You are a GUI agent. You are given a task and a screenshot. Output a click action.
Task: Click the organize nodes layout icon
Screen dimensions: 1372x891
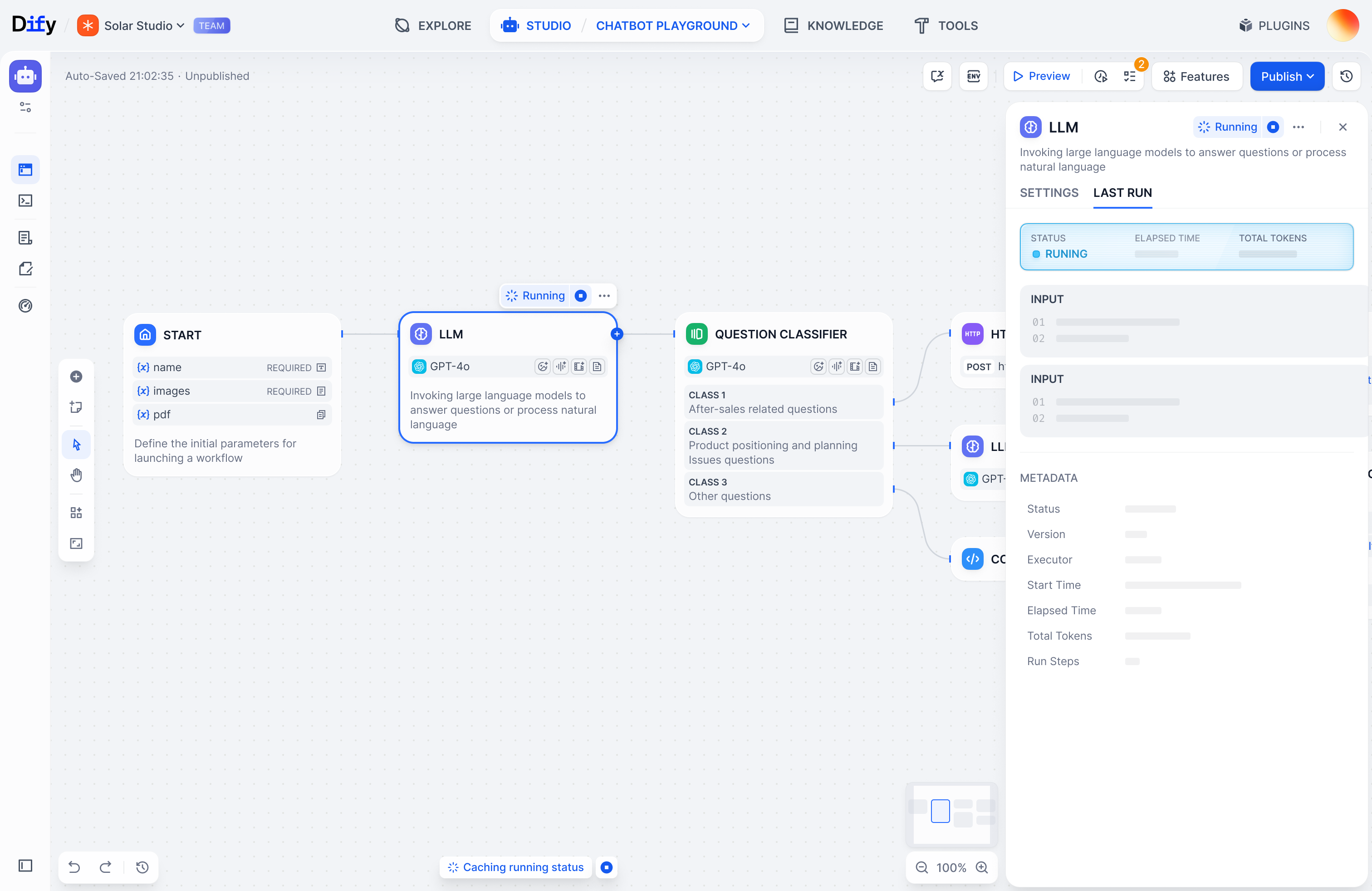click(x=76, y=512)
